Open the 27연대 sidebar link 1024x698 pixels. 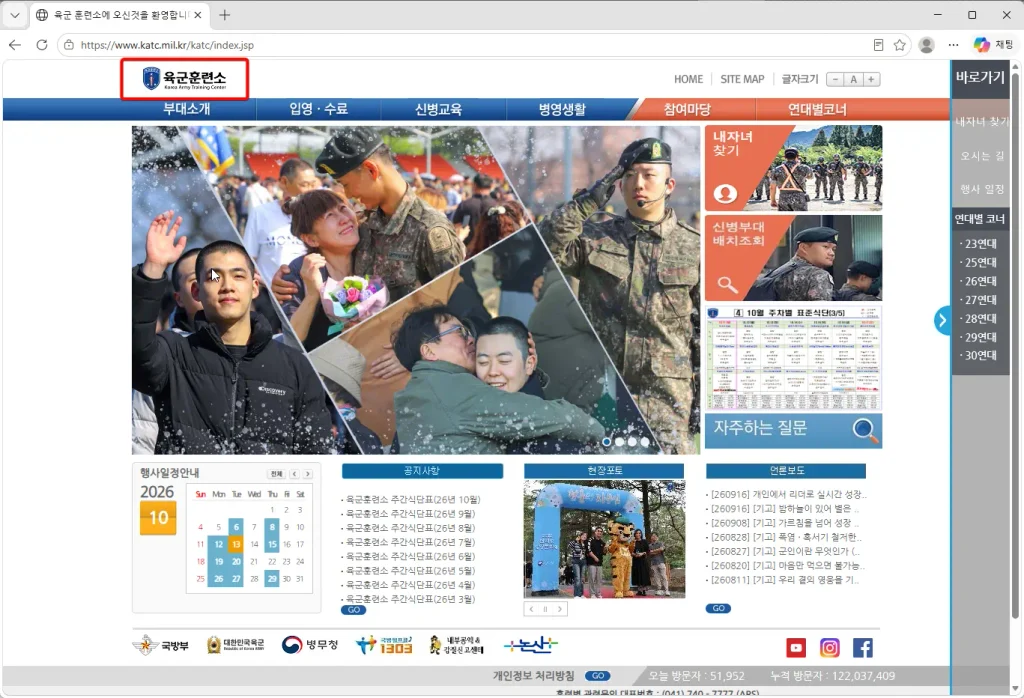[979, 300]
